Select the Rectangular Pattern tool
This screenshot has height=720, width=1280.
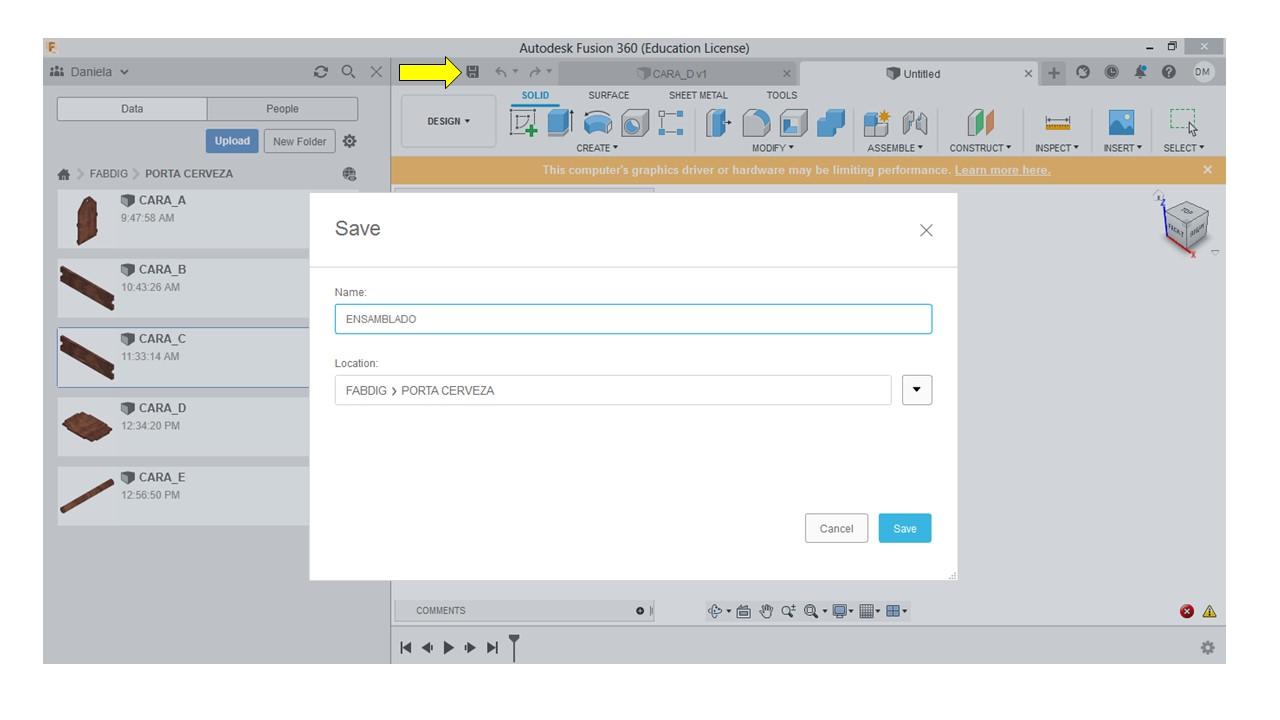click(671, 123)
